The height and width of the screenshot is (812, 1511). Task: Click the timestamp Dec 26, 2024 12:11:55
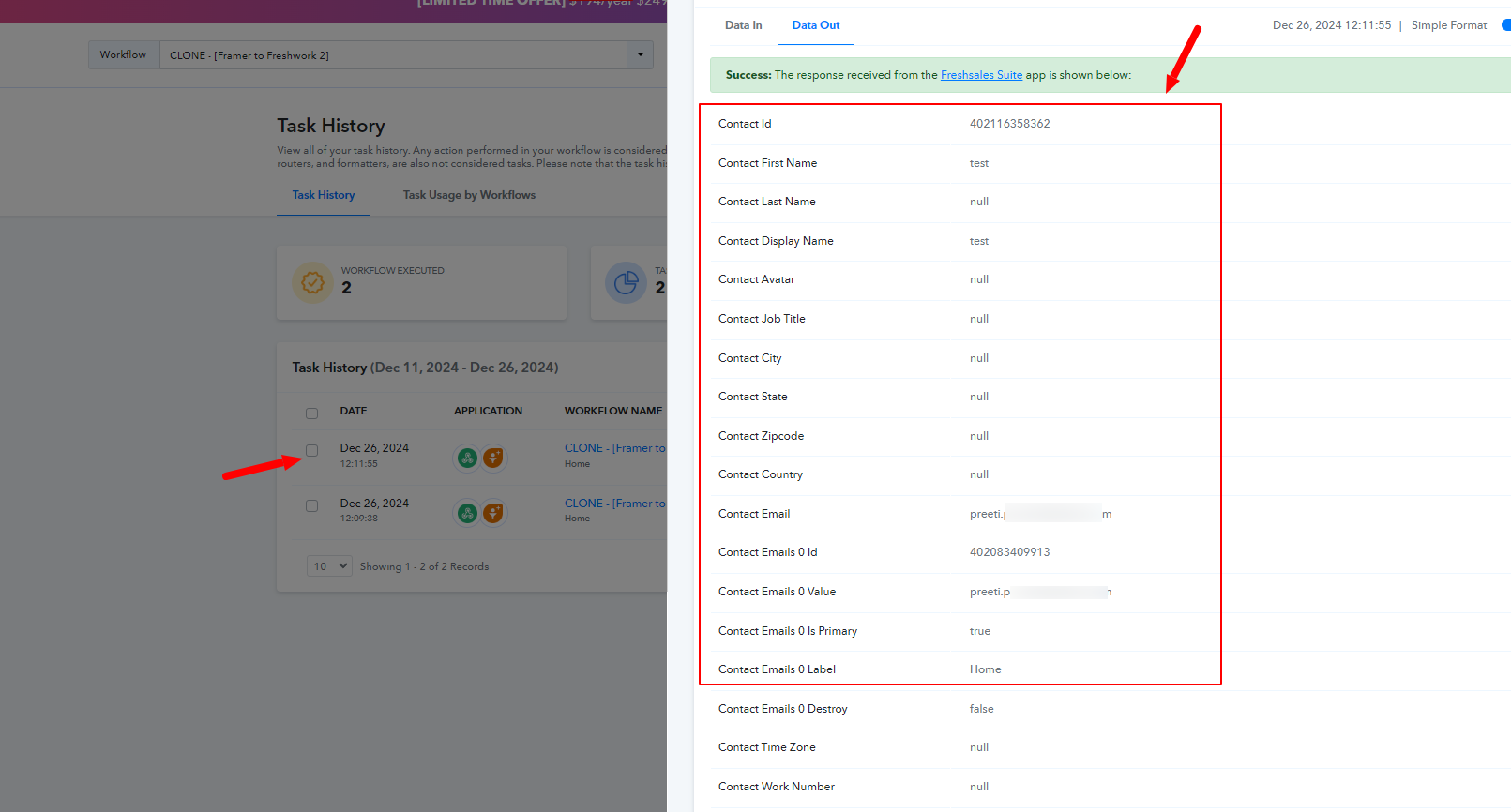pos(1332,25)
